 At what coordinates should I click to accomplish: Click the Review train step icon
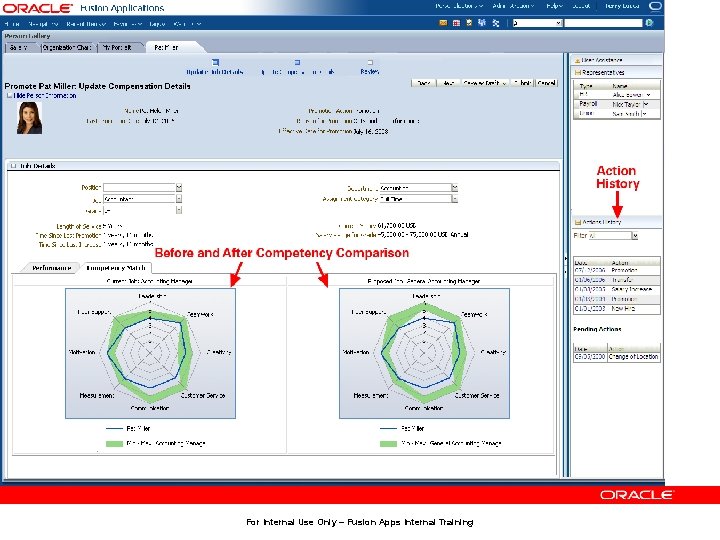370,62
